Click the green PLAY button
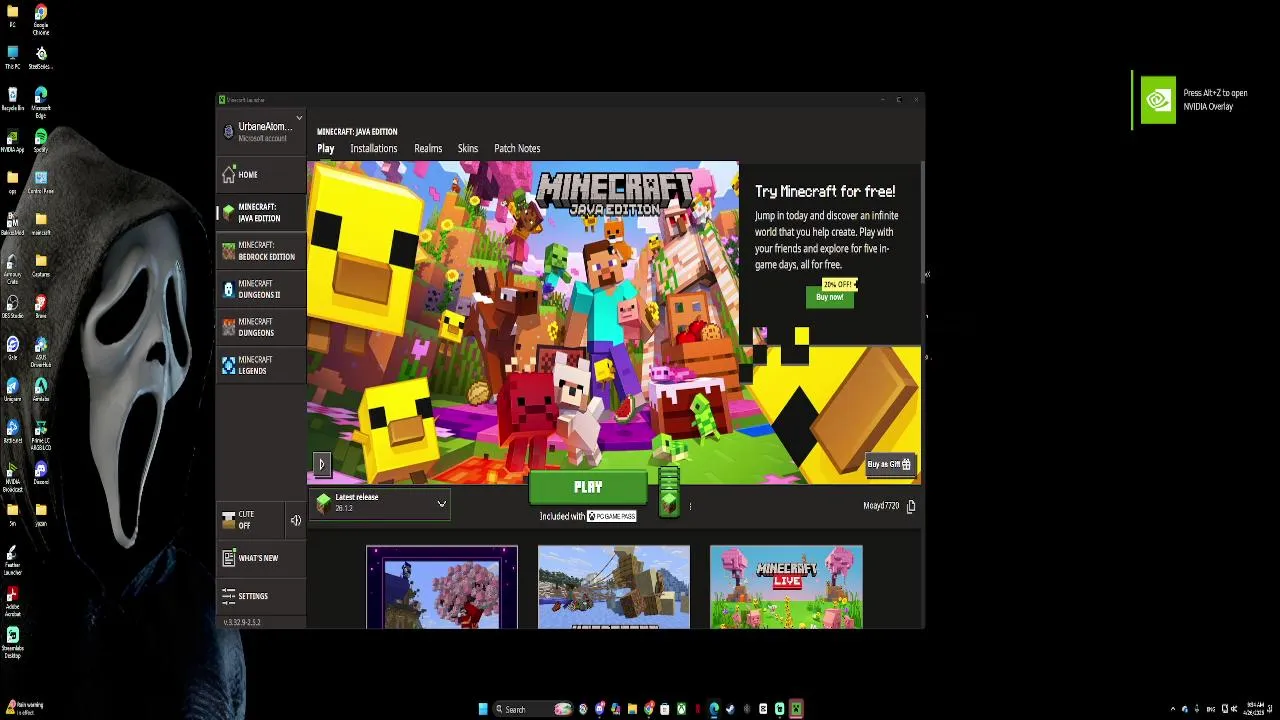The image size is (1280, 720). (588, 487)
